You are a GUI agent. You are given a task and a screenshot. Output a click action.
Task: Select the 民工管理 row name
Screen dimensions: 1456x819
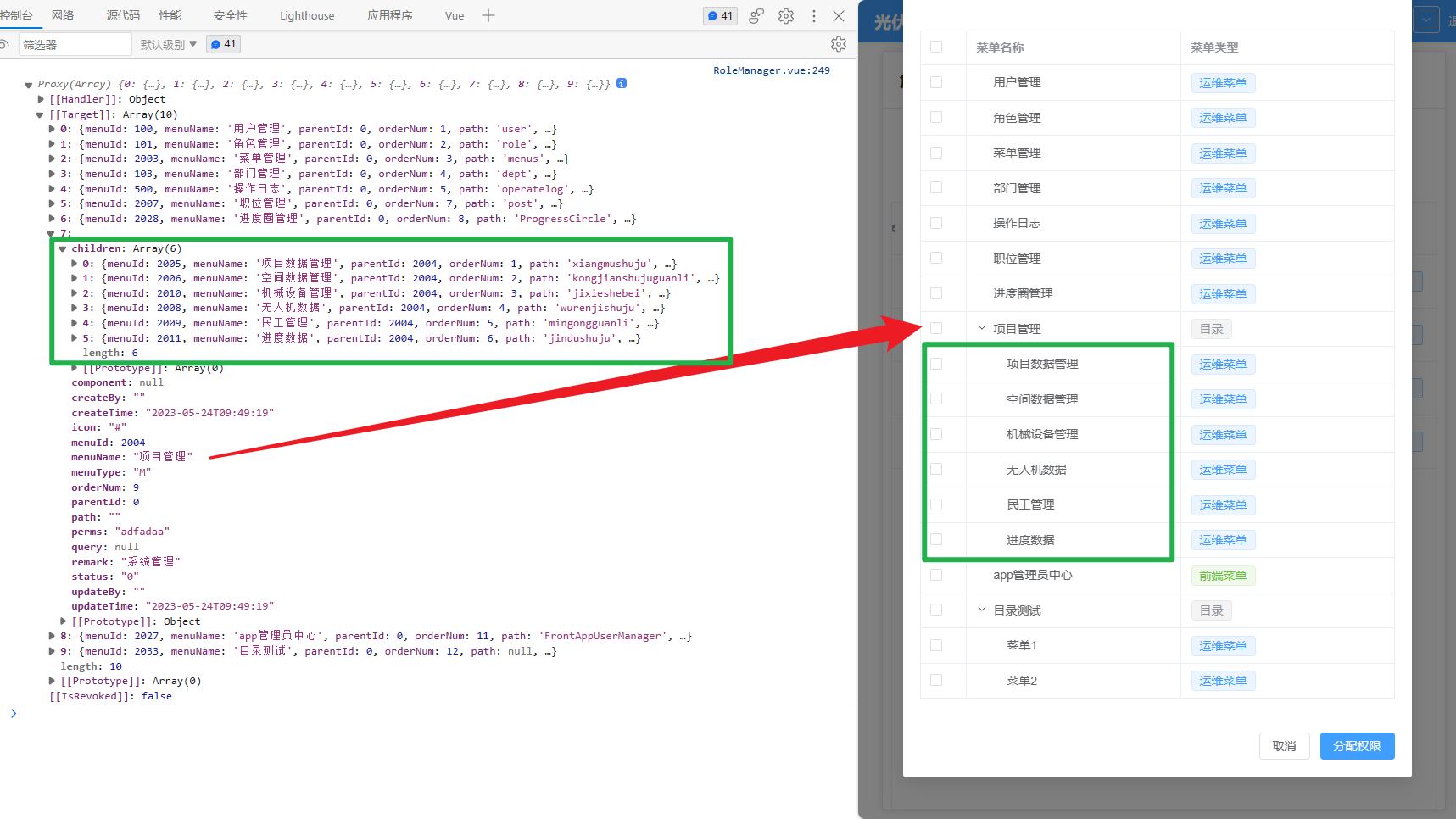1030,504
